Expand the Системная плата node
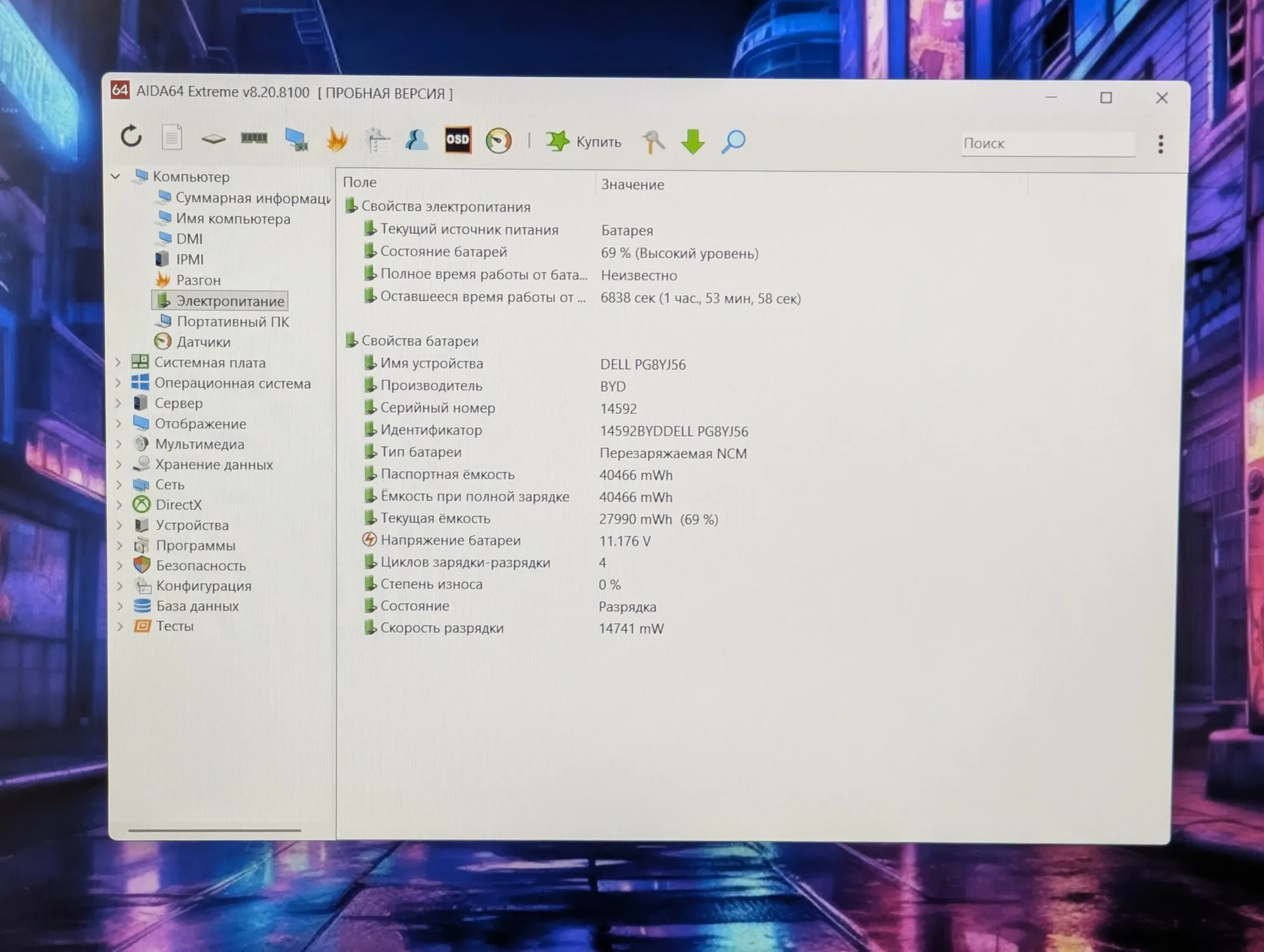 click(118, 362)
